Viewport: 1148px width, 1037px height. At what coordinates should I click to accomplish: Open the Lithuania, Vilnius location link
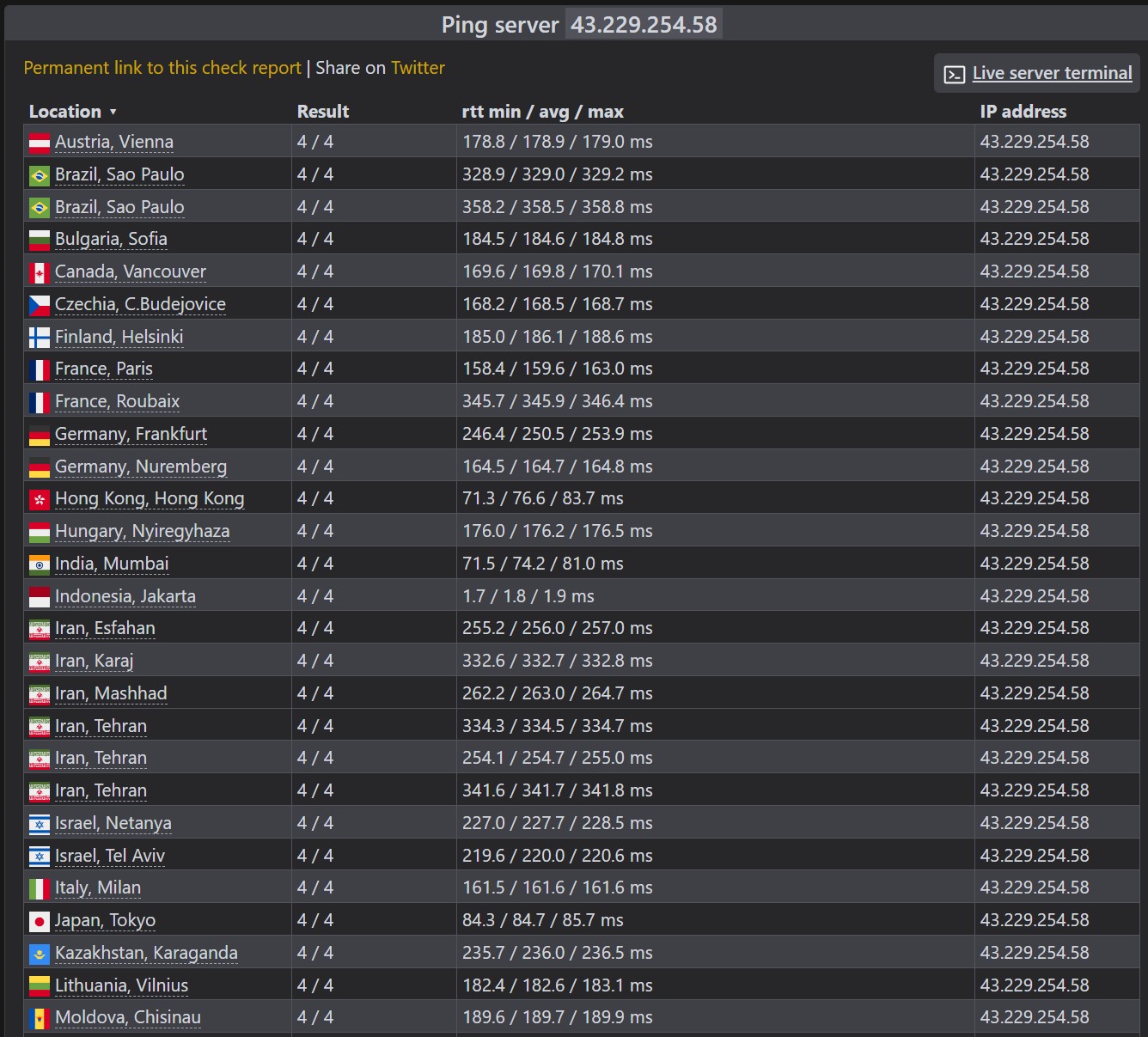pos(121,985)
